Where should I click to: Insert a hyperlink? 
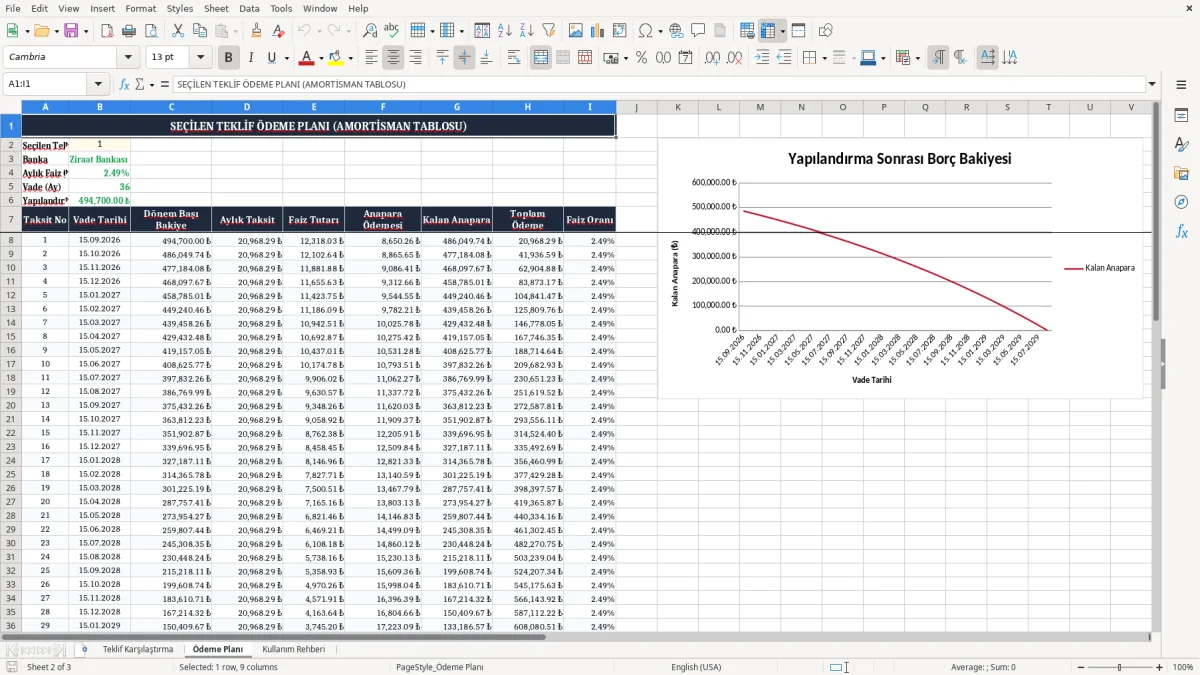tap(677, 31)
